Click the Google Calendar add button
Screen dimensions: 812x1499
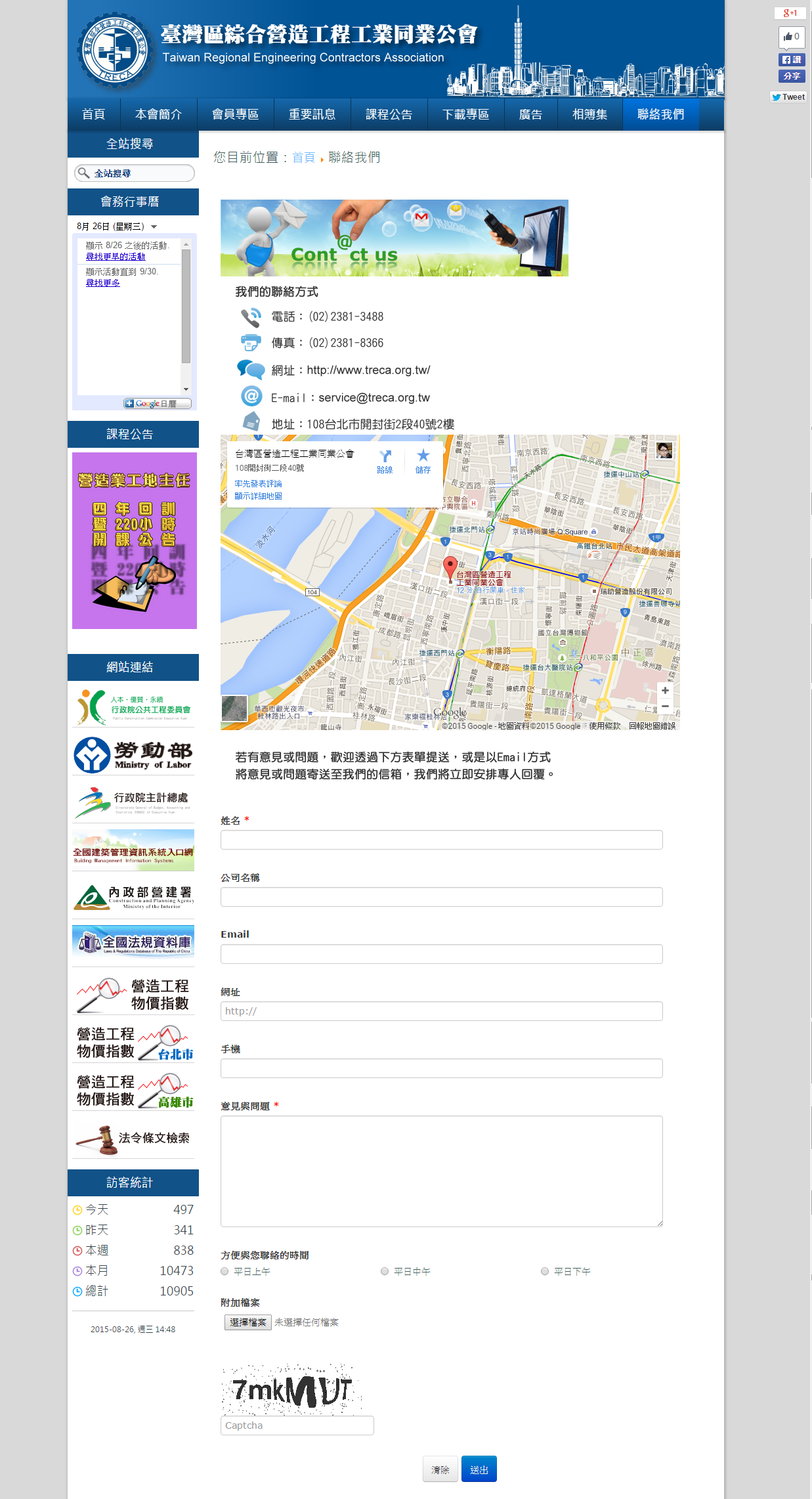click(158, 404)
